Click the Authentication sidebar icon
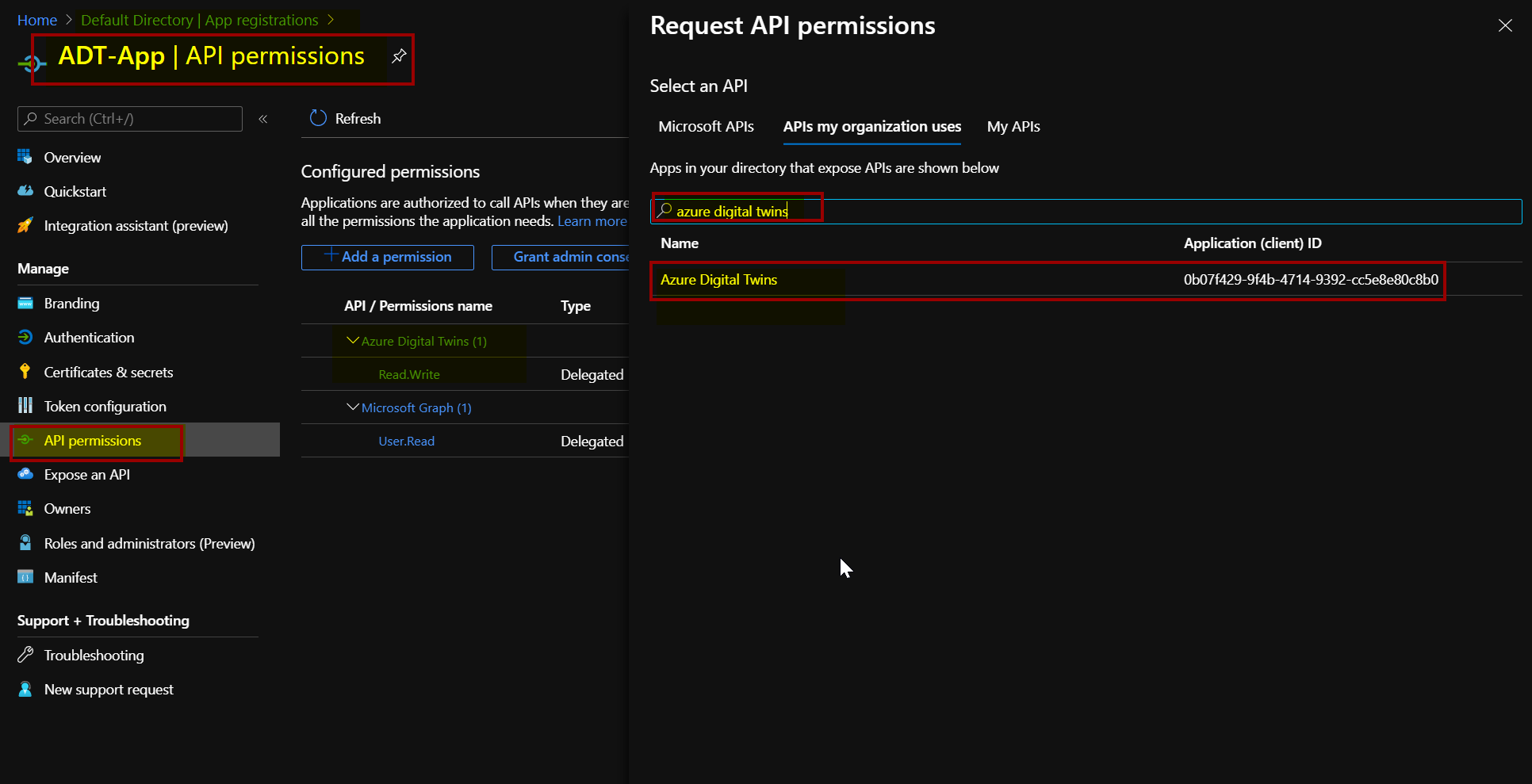 (25, 337)
